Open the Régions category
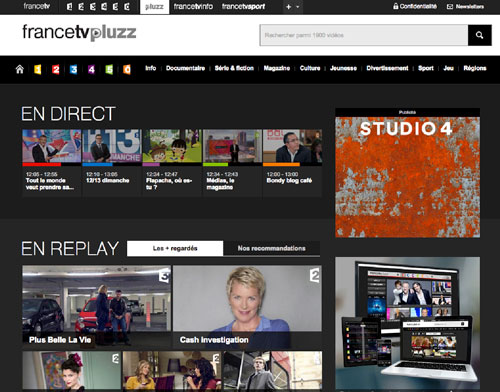This screenshot has height=392, width=500. (475, 68)
